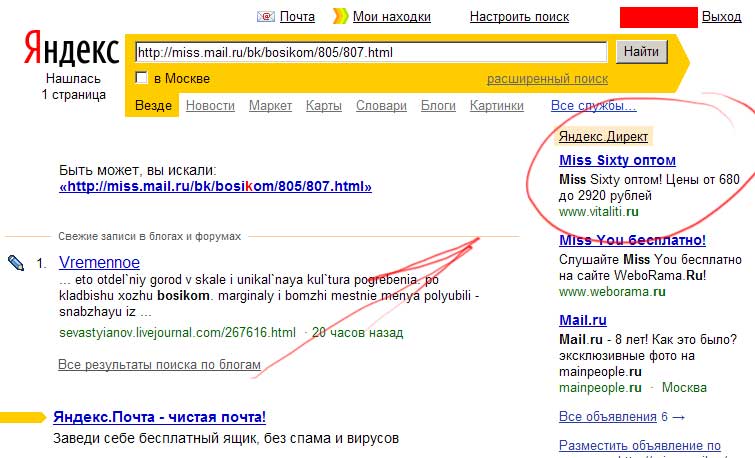
Task: Open Разместить объявление link
Action: click(x=639, y=445)
